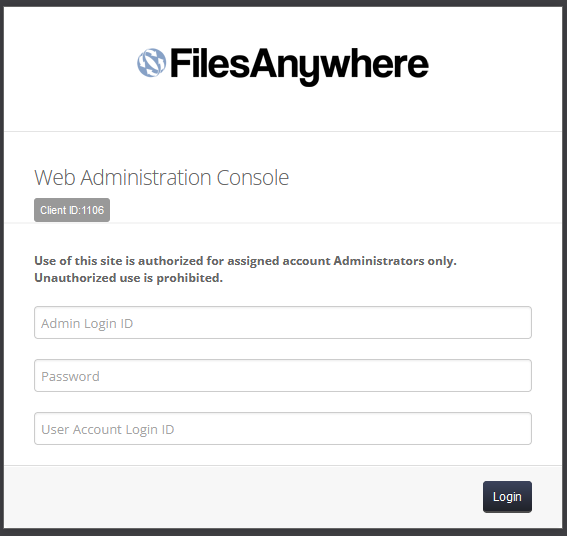Click the 'User Account Login ID' placeholder text
This screenshot has height=536, width=567.
click(108, 430)
